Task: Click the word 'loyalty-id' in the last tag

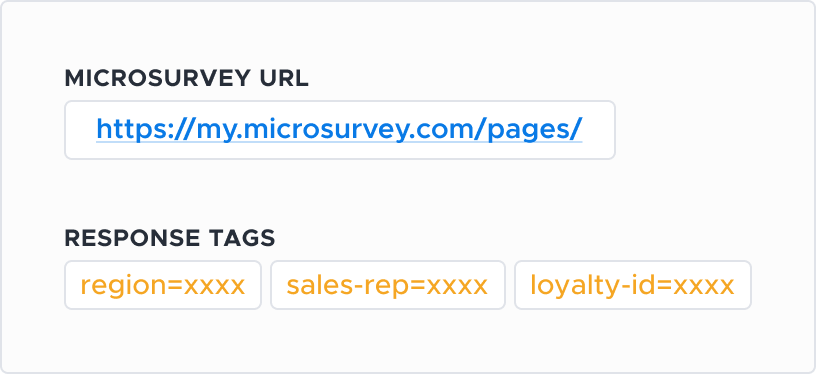Action: (x=591, y=287)
